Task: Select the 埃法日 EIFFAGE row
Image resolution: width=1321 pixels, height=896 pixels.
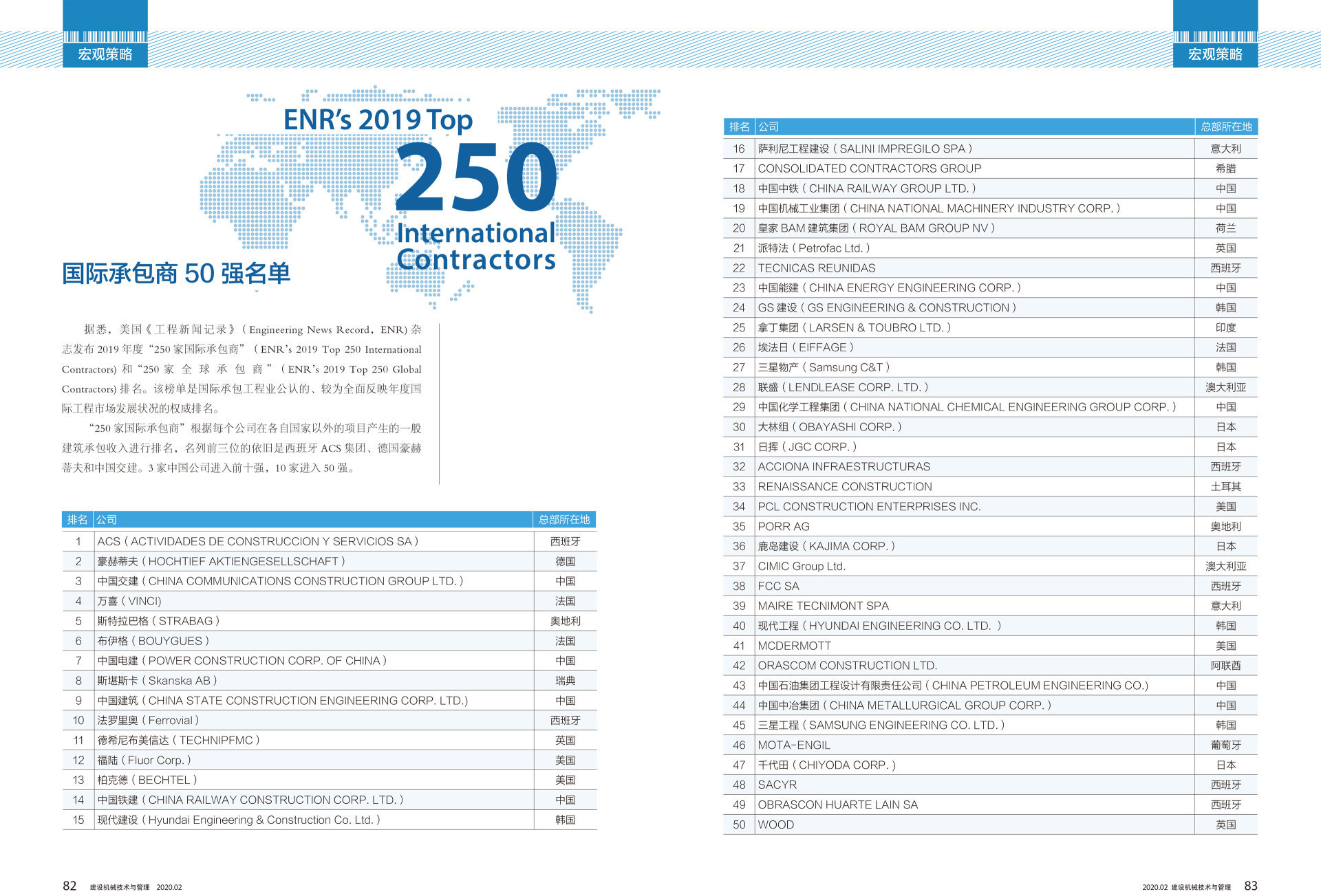Action: (x=990, y=348)
